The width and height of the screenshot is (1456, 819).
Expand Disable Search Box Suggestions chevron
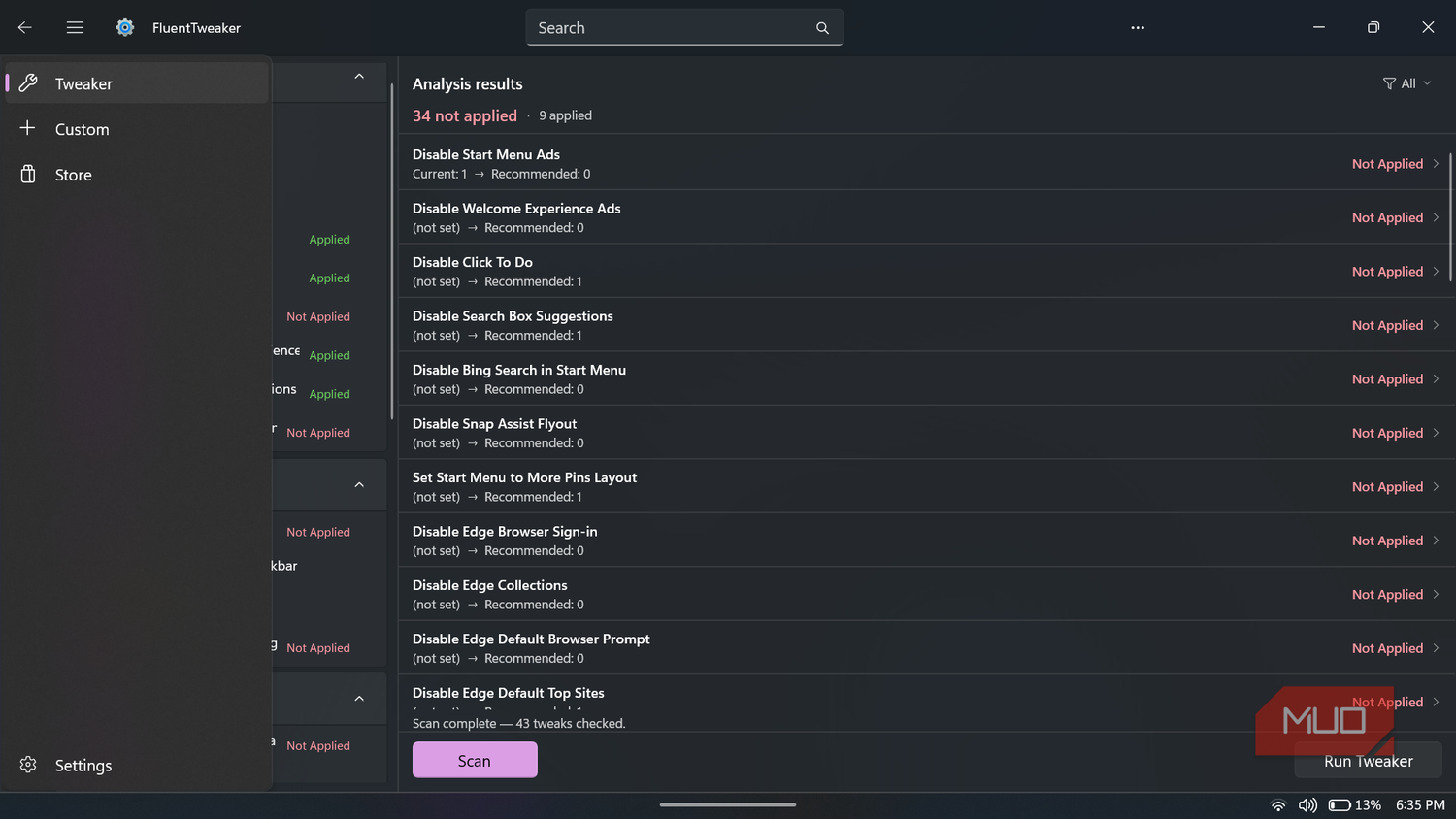(1436, 325)
